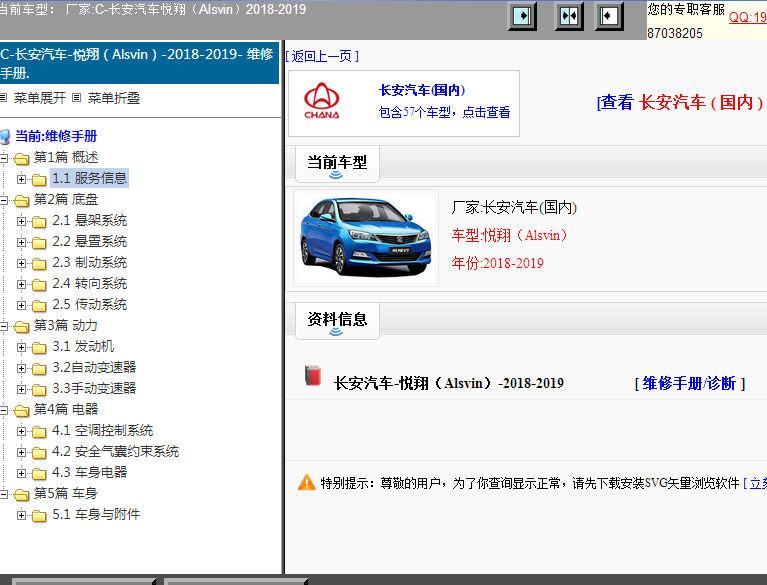Viewport: 767px width, 585px height.
Task: Click the blue Alsvin car thumbnail
Action: (366, 238)
